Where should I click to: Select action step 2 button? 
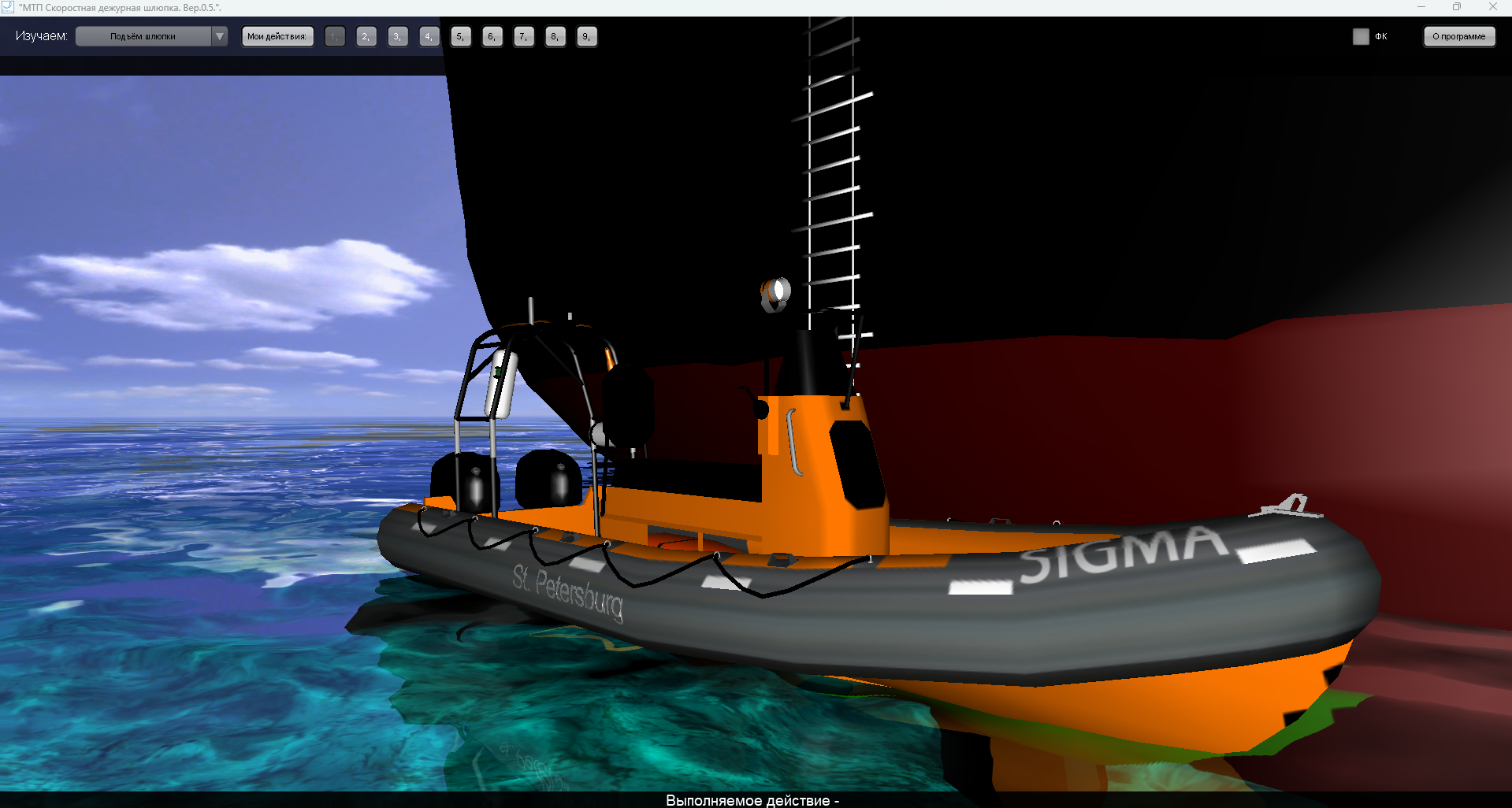[x=366, y=36]
